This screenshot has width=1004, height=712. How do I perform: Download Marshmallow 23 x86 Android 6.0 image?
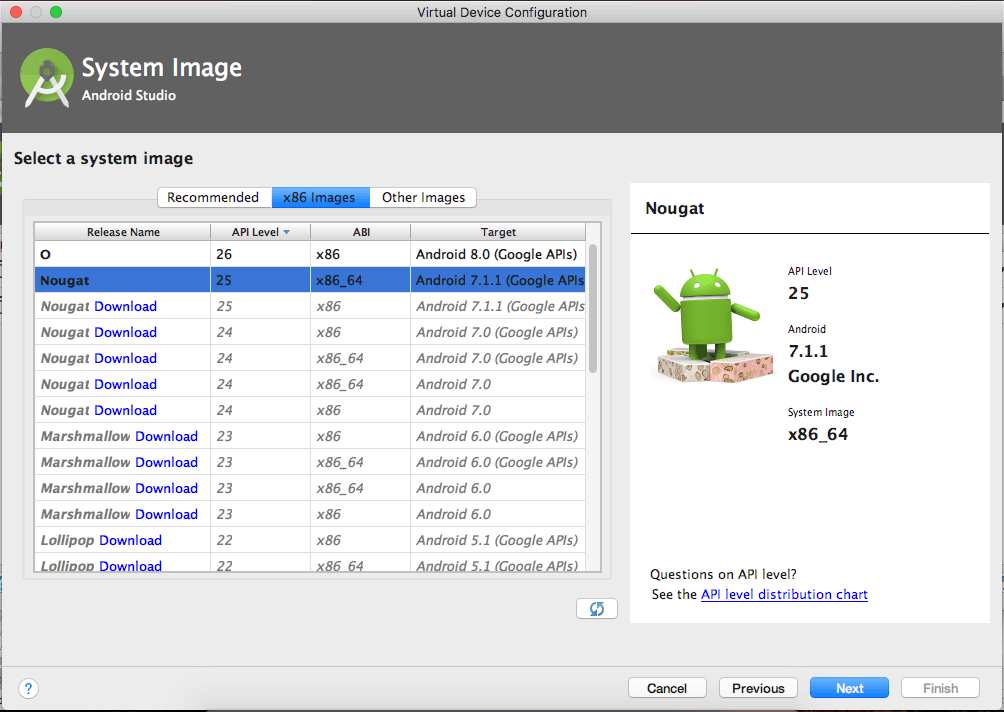[166, 514]
